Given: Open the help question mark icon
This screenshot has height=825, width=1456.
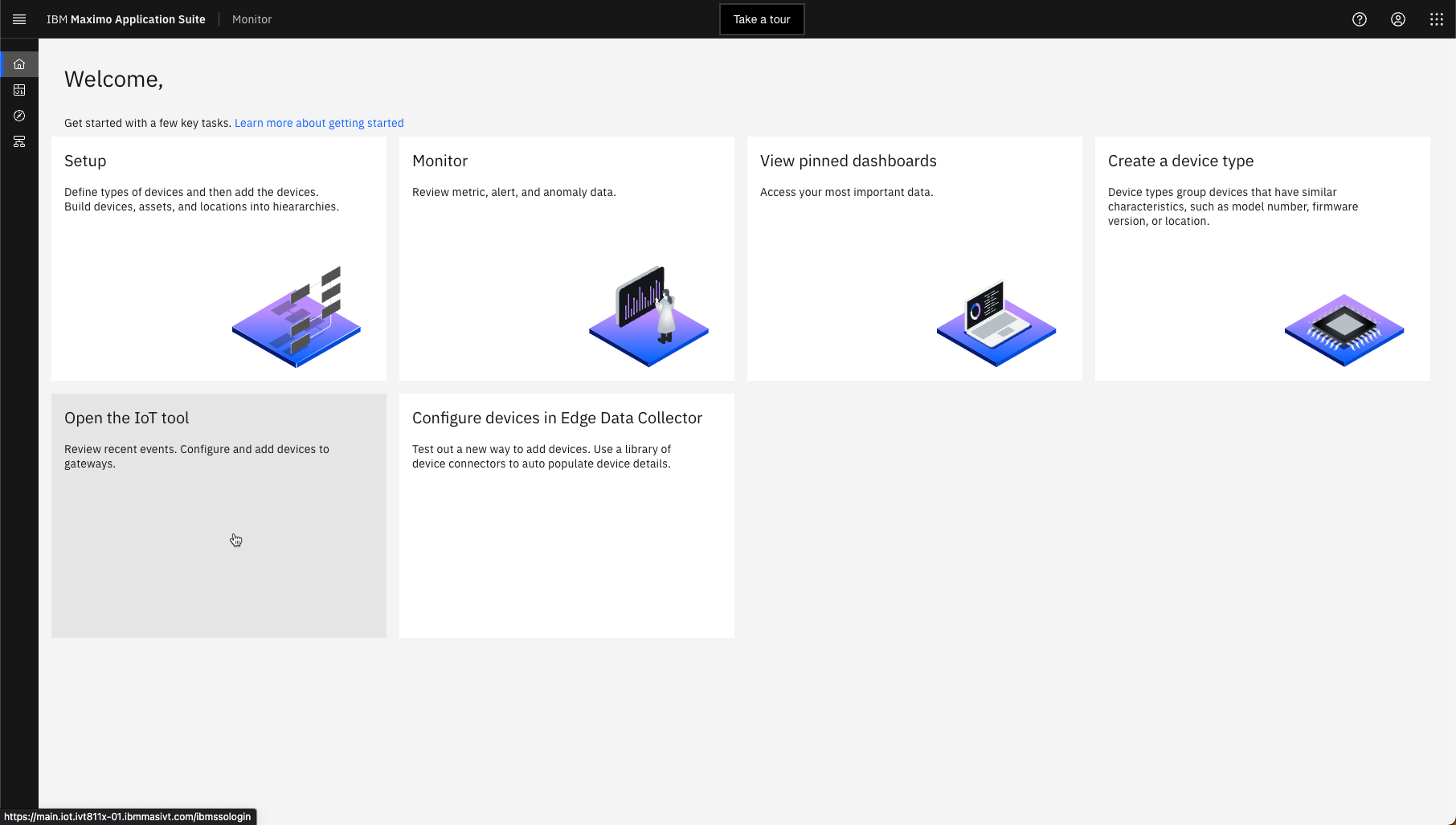Looking at the screenshot, I should (x=1360, y=19).
